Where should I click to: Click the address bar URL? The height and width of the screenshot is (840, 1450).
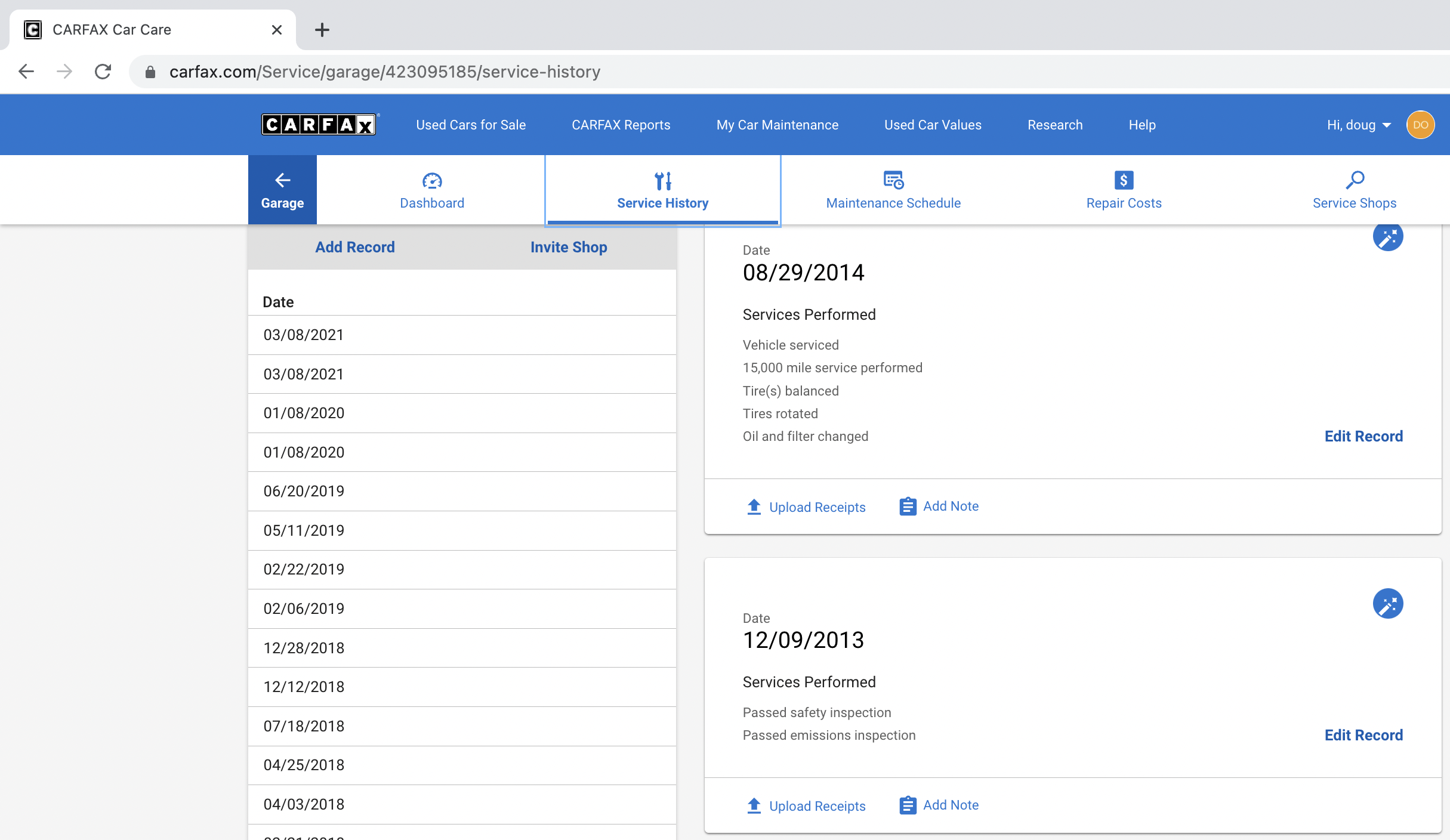point(385,72)
